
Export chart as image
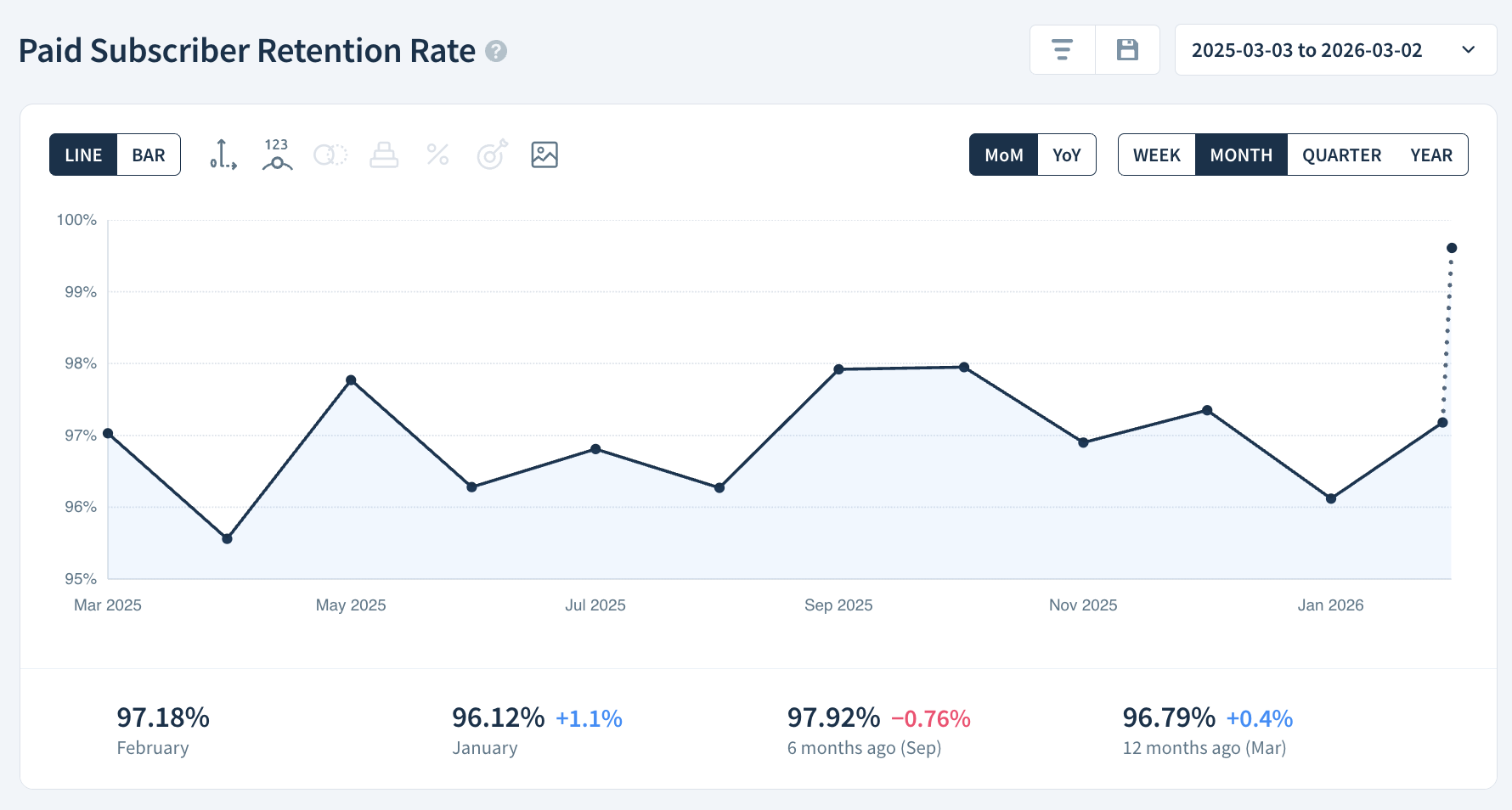(544, 155)
